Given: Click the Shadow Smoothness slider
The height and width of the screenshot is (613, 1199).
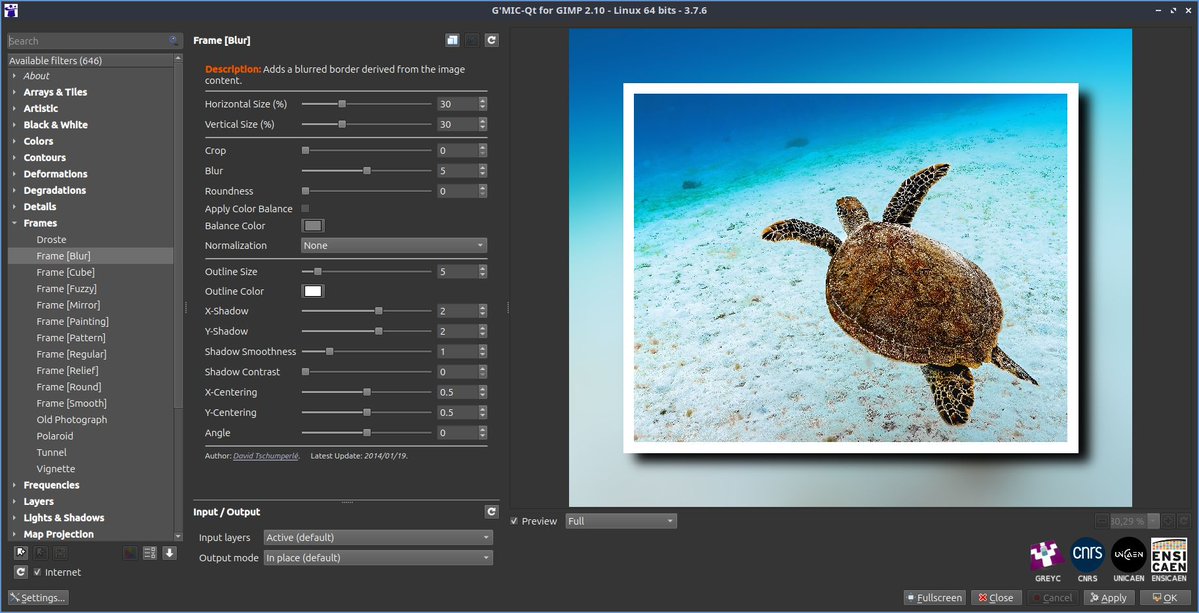Looking at the screenshot, I should 366,352.
